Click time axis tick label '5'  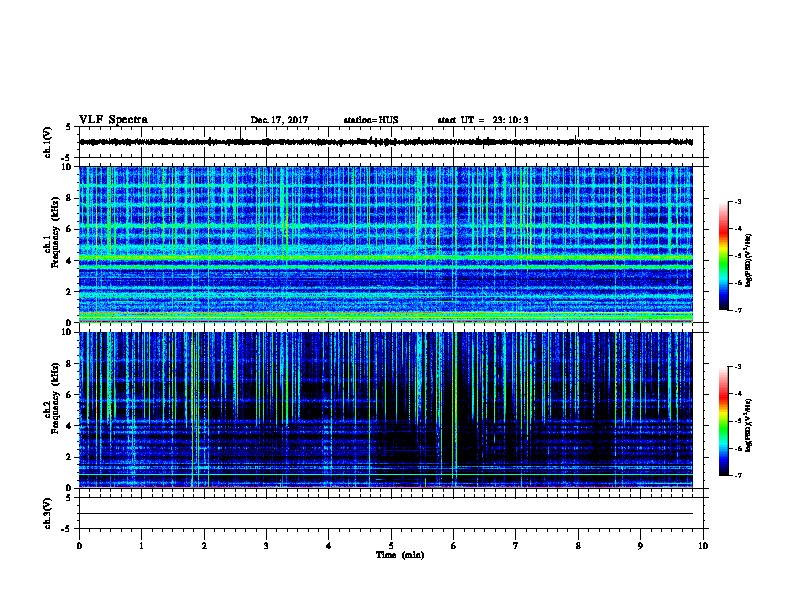391,546
